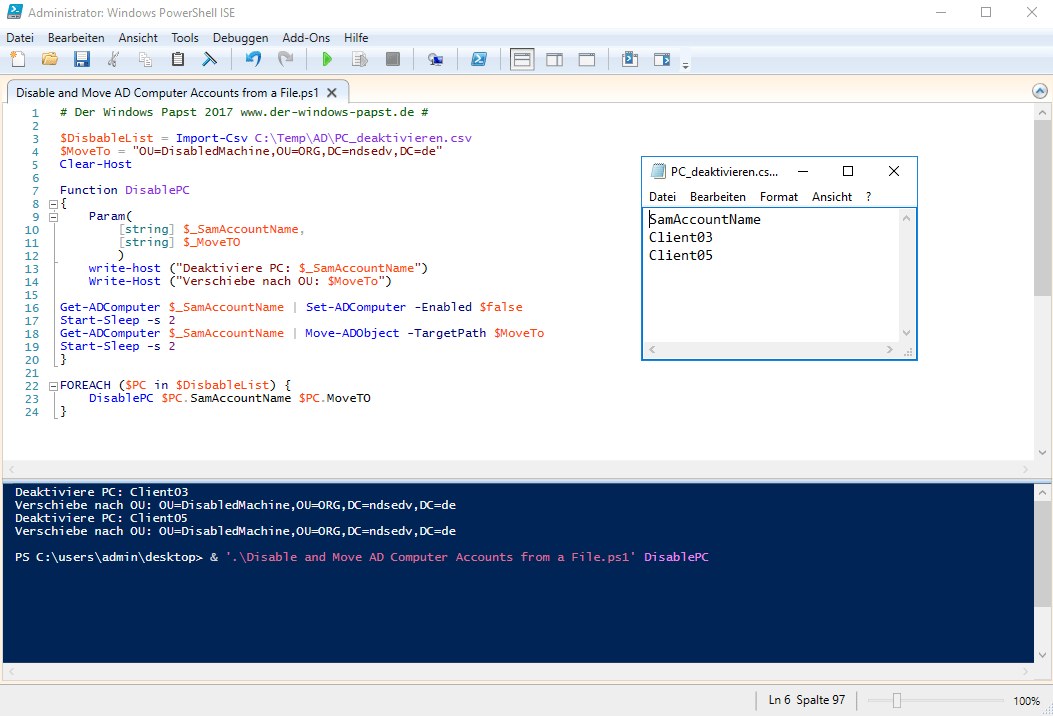Click the Run Selection icon

359,60
